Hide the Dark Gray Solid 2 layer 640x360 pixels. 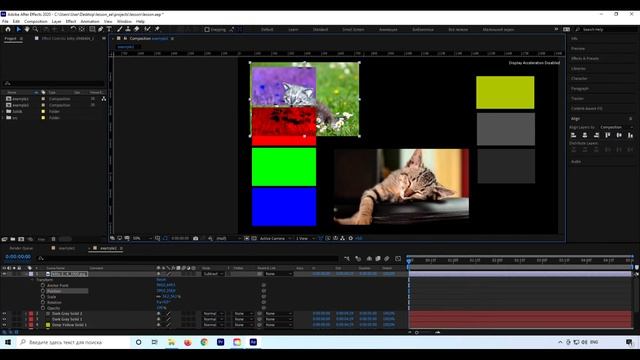(4, 314)
